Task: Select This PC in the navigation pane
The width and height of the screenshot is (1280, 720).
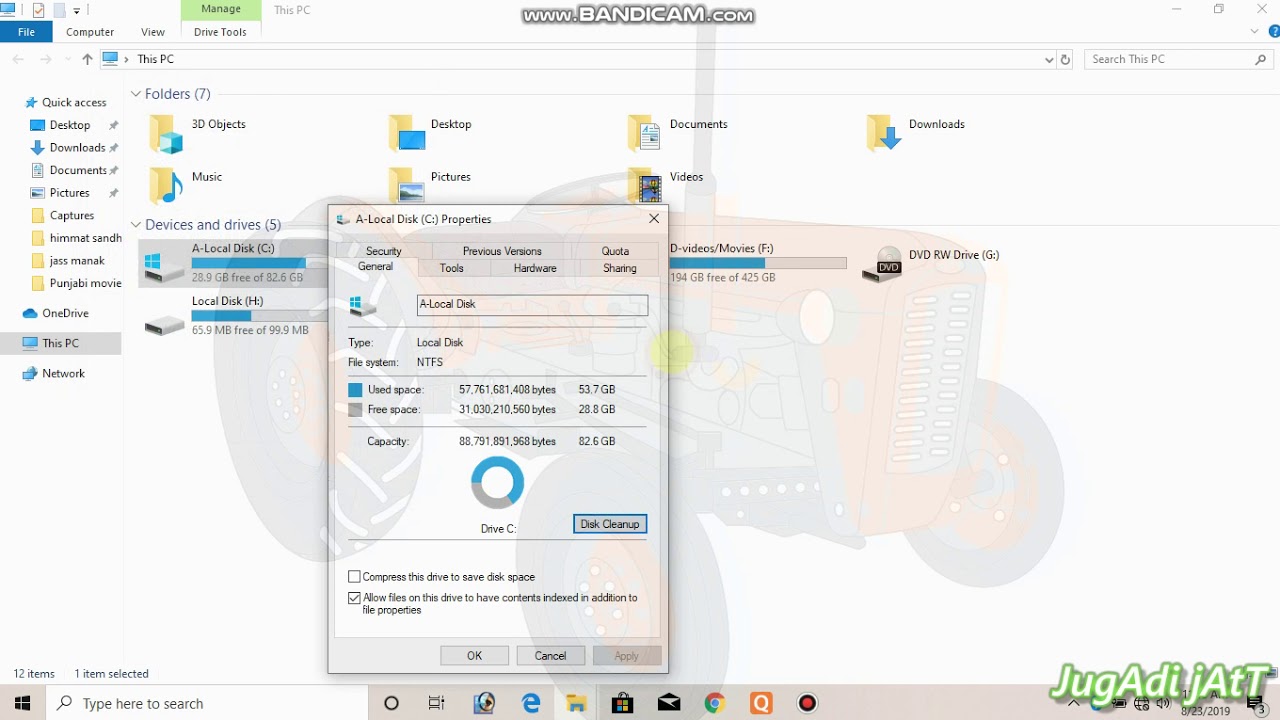Action: click(60, 343)
